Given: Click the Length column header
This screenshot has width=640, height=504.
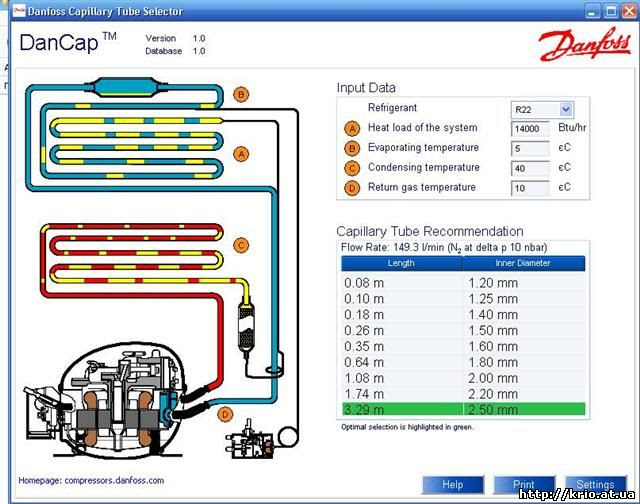Looking at the screenshot, I should 402,263.
